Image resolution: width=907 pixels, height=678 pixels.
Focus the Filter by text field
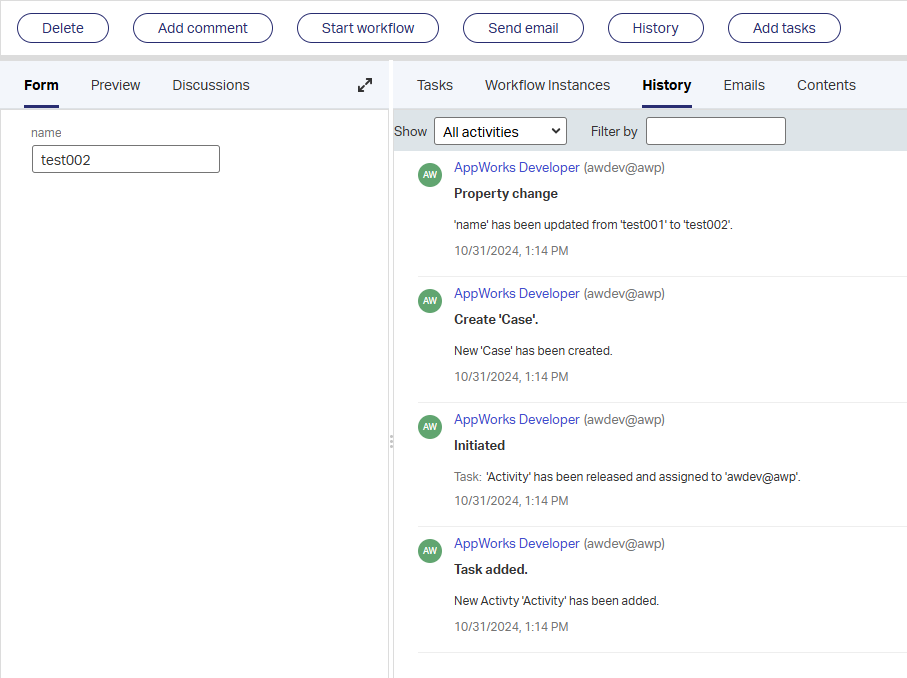[715, 131]
